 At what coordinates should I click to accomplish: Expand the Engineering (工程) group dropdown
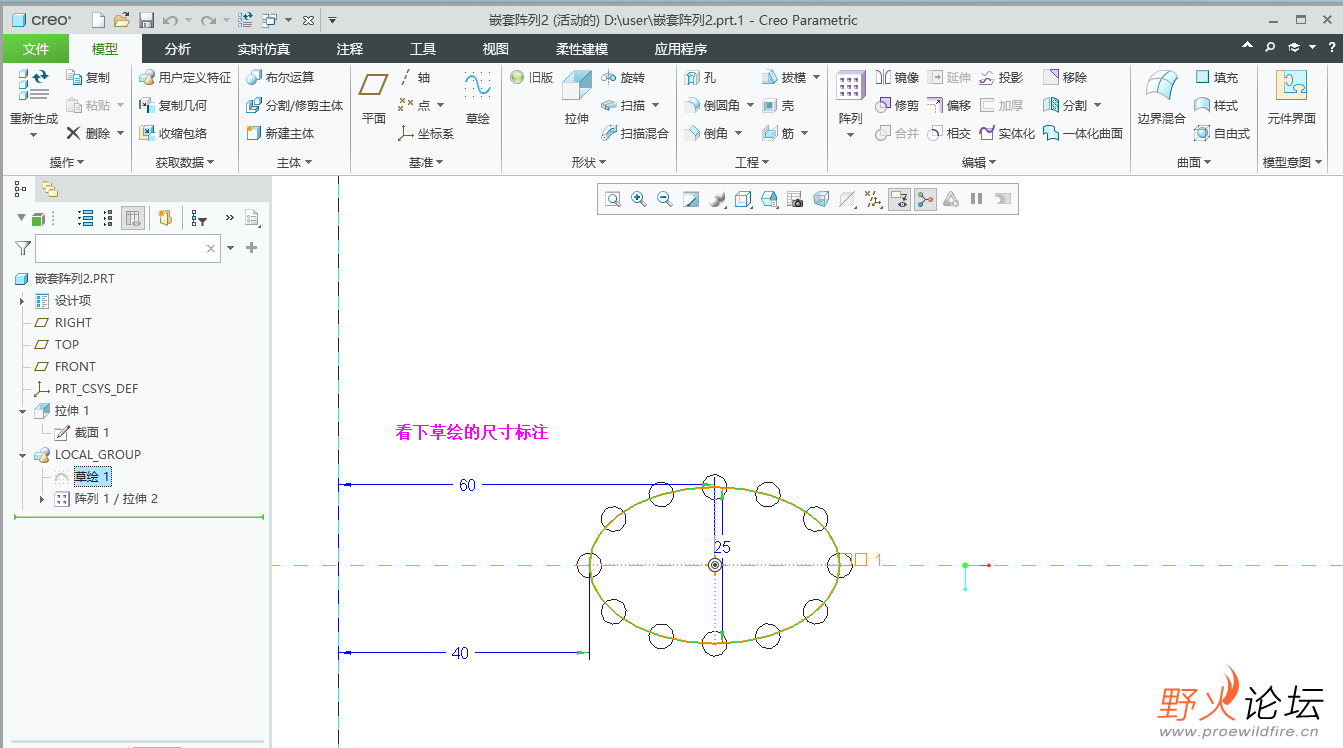point(752,162)
